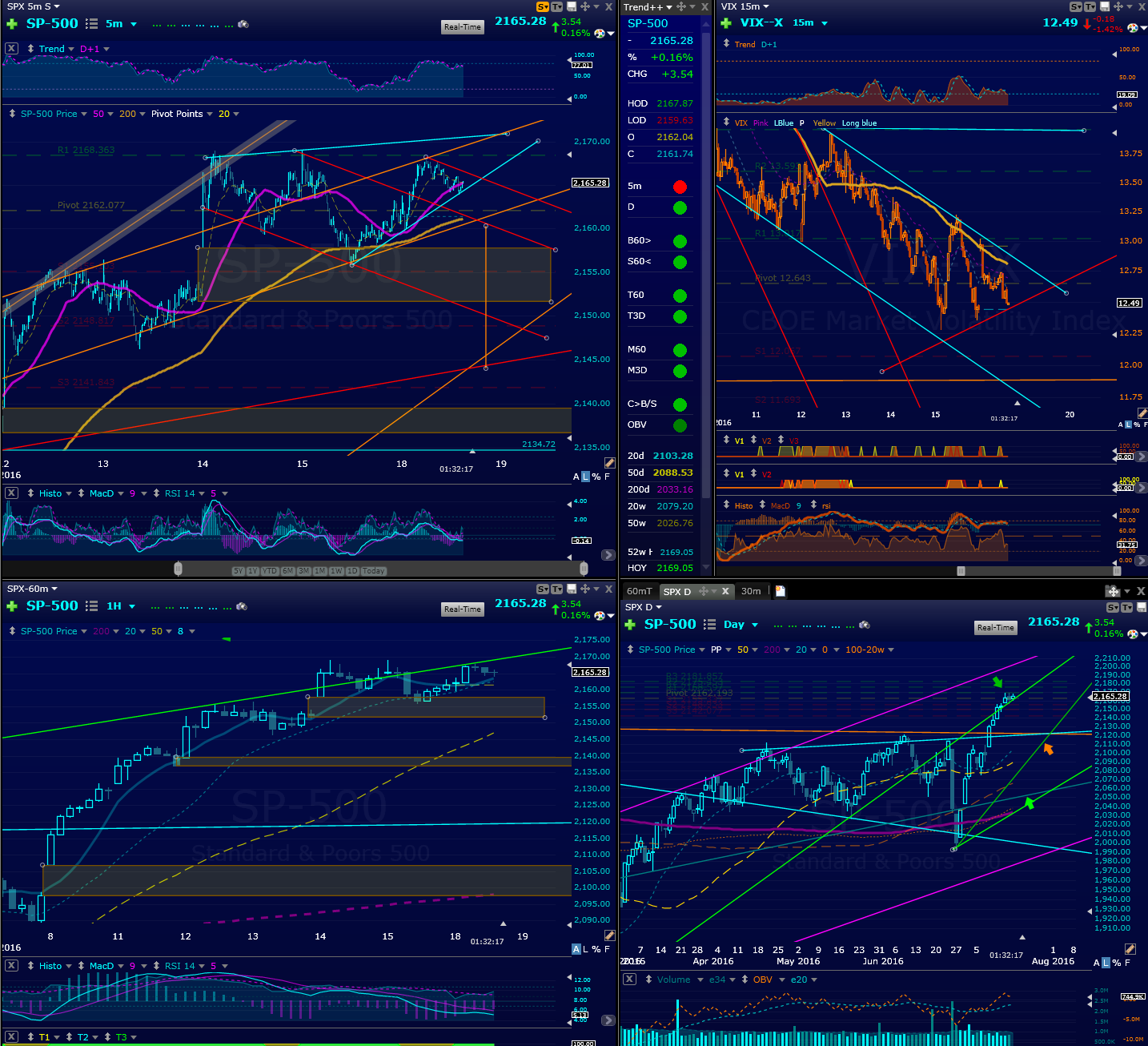Click Real-Time button in SPX-60m chart
This screenshot has height=1046, width=1148.
(463, 609)
